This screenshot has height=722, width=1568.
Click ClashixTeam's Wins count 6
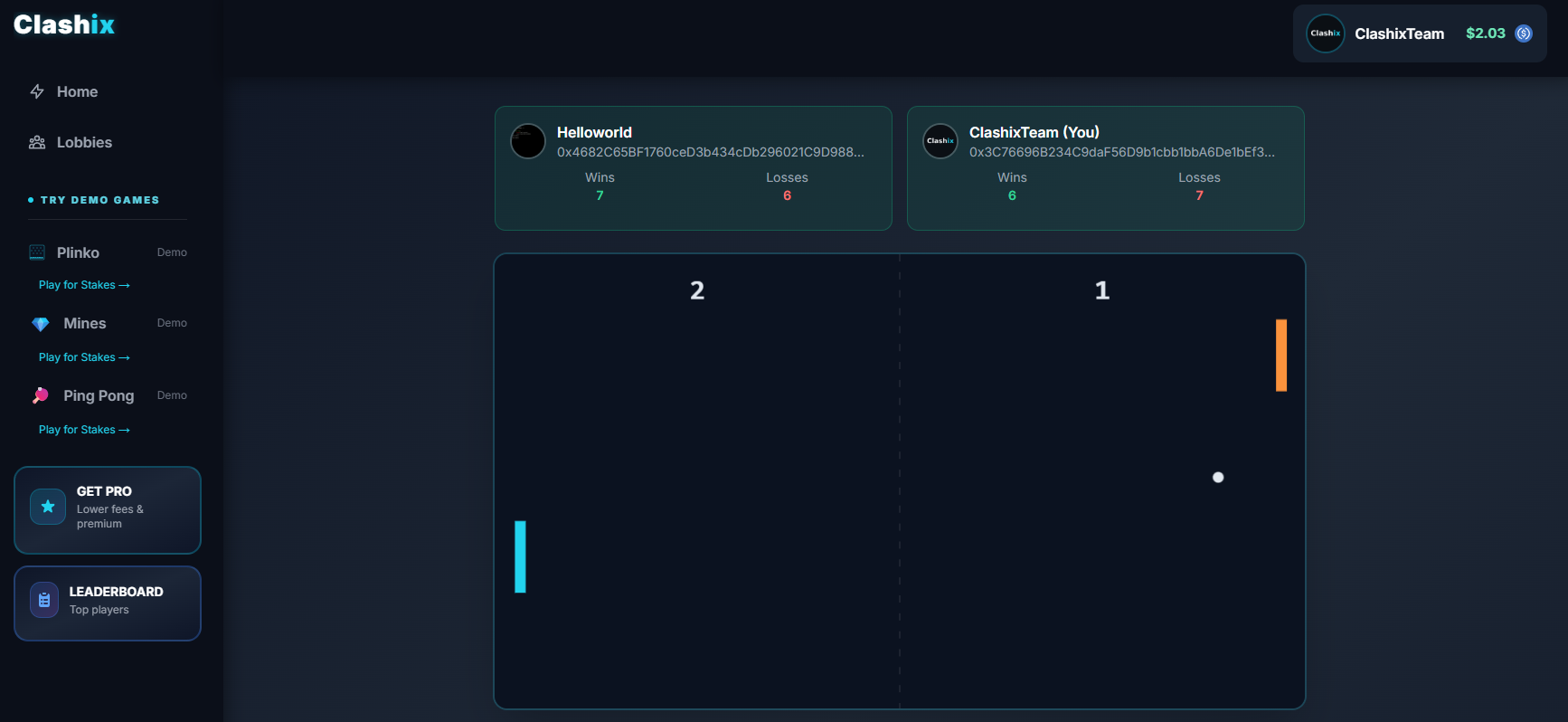pos(1012,195)
